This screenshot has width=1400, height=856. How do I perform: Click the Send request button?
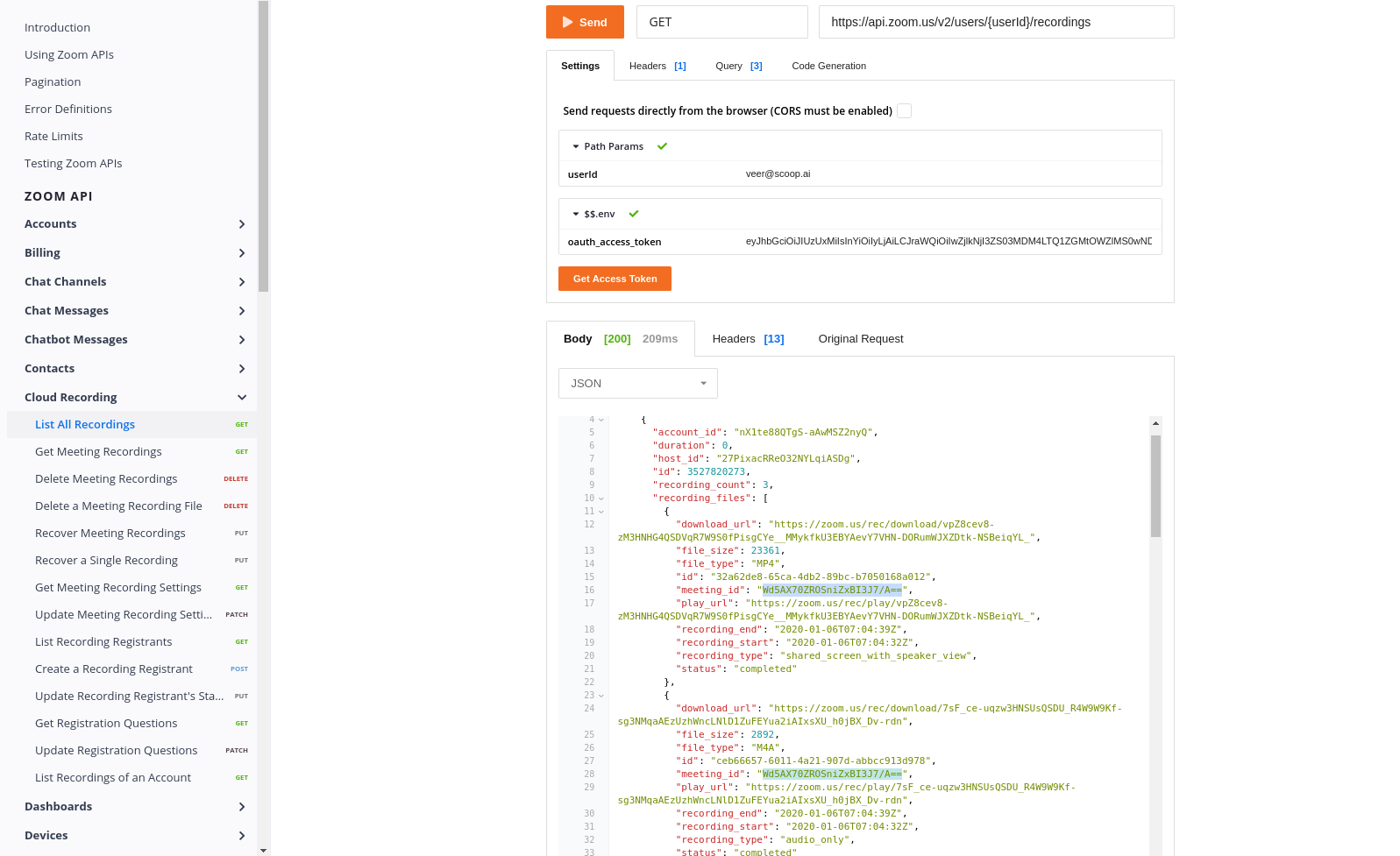point(585,22)
